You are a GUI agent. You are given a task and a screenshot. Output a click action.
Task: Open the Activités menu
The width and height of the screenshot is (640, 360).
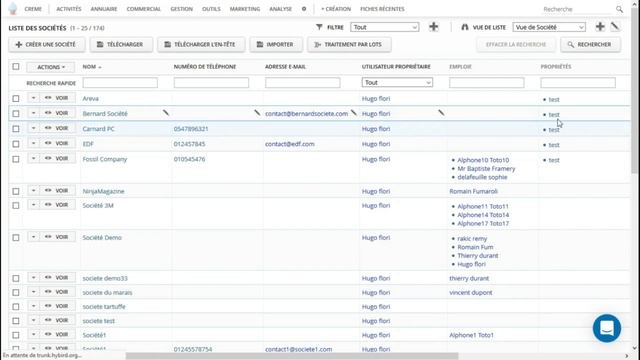coord(69,9)
